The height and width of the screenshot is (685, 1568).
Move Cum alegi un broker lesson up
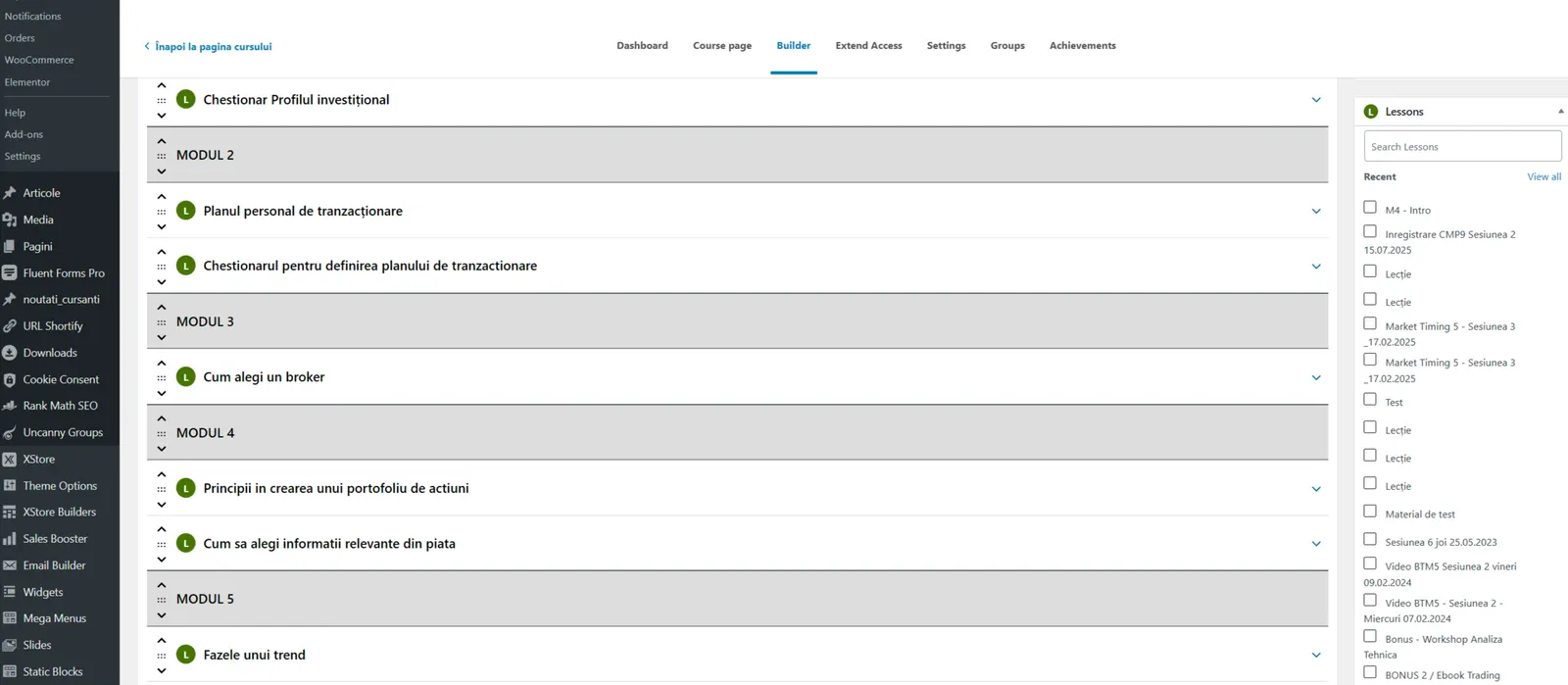coord(162,363)
